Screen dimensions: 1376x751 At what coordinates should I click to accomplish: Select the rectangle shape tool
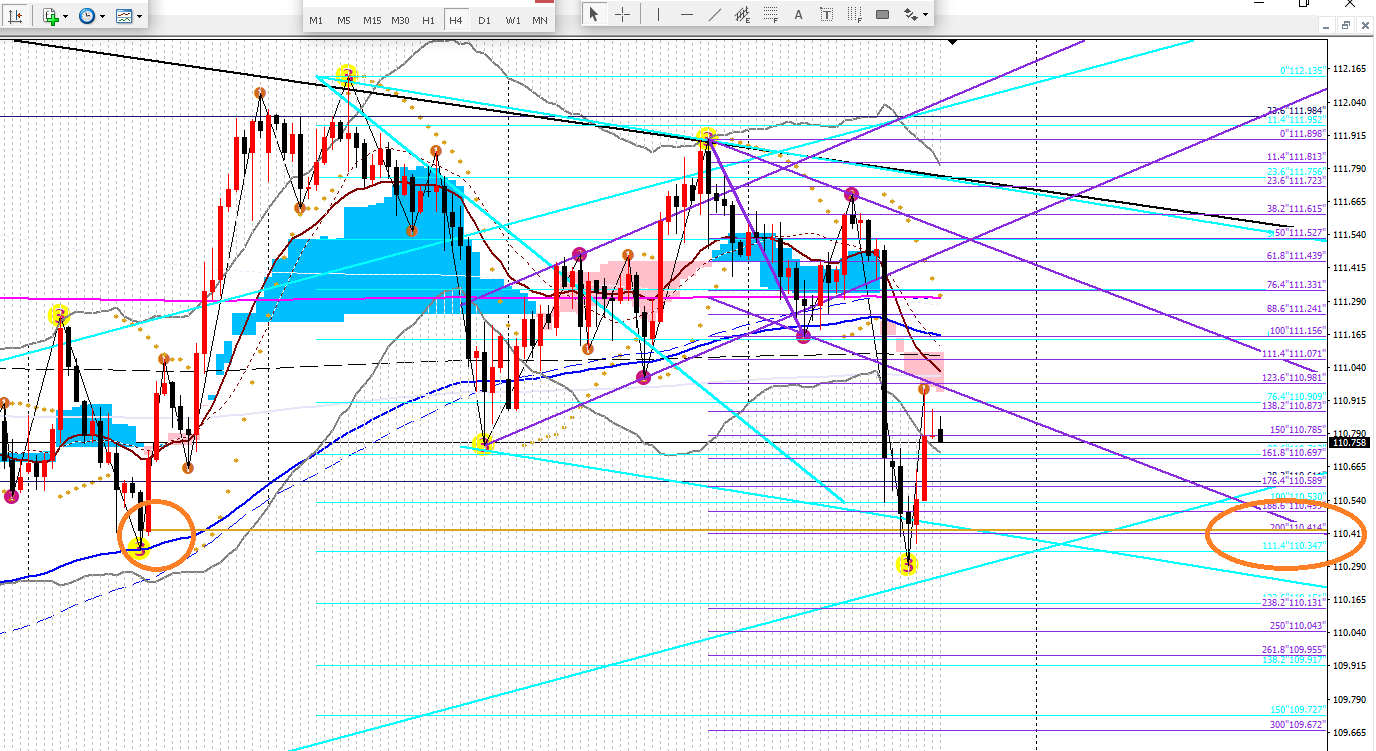point(883,15)
